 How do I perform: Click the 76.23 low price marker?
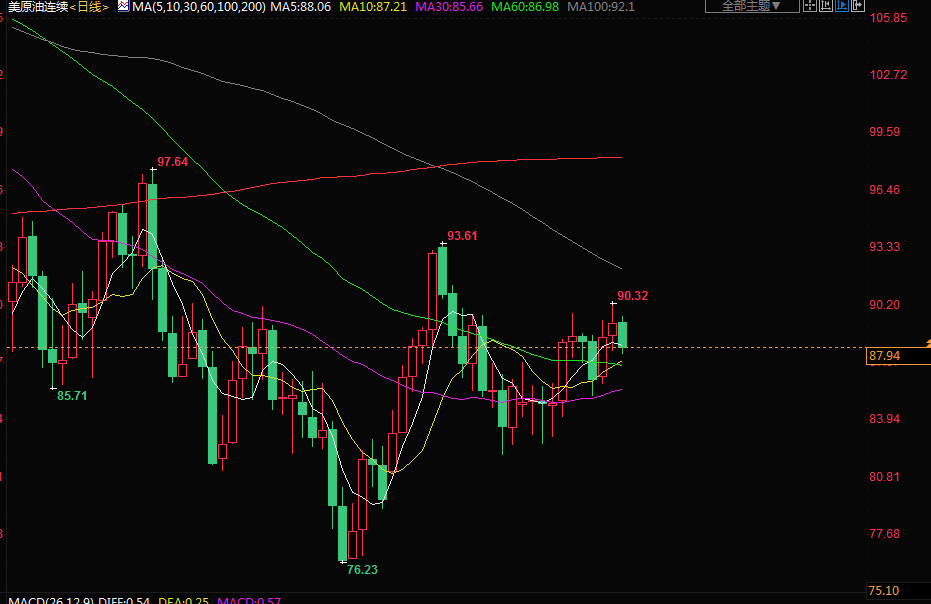[x=362, y=569]
